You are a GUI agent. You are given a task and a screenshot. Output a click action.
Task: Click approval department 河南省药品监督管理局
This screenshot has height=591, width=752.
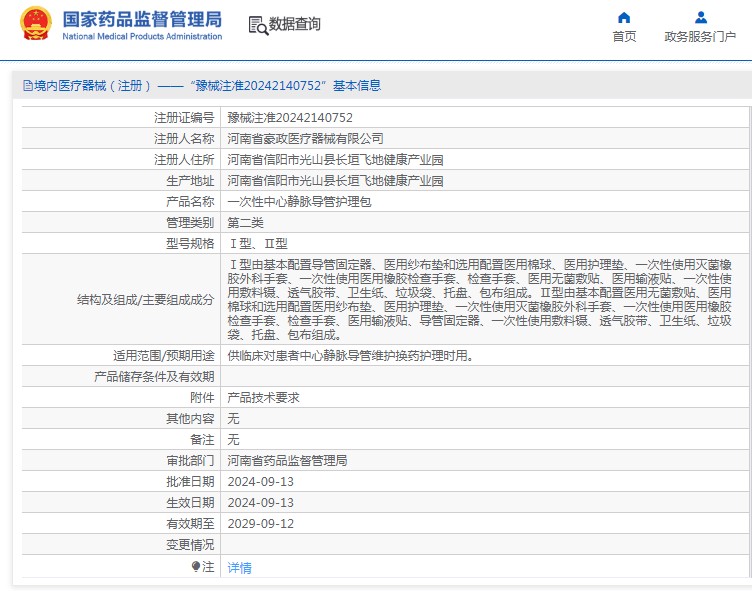(287, 460)
